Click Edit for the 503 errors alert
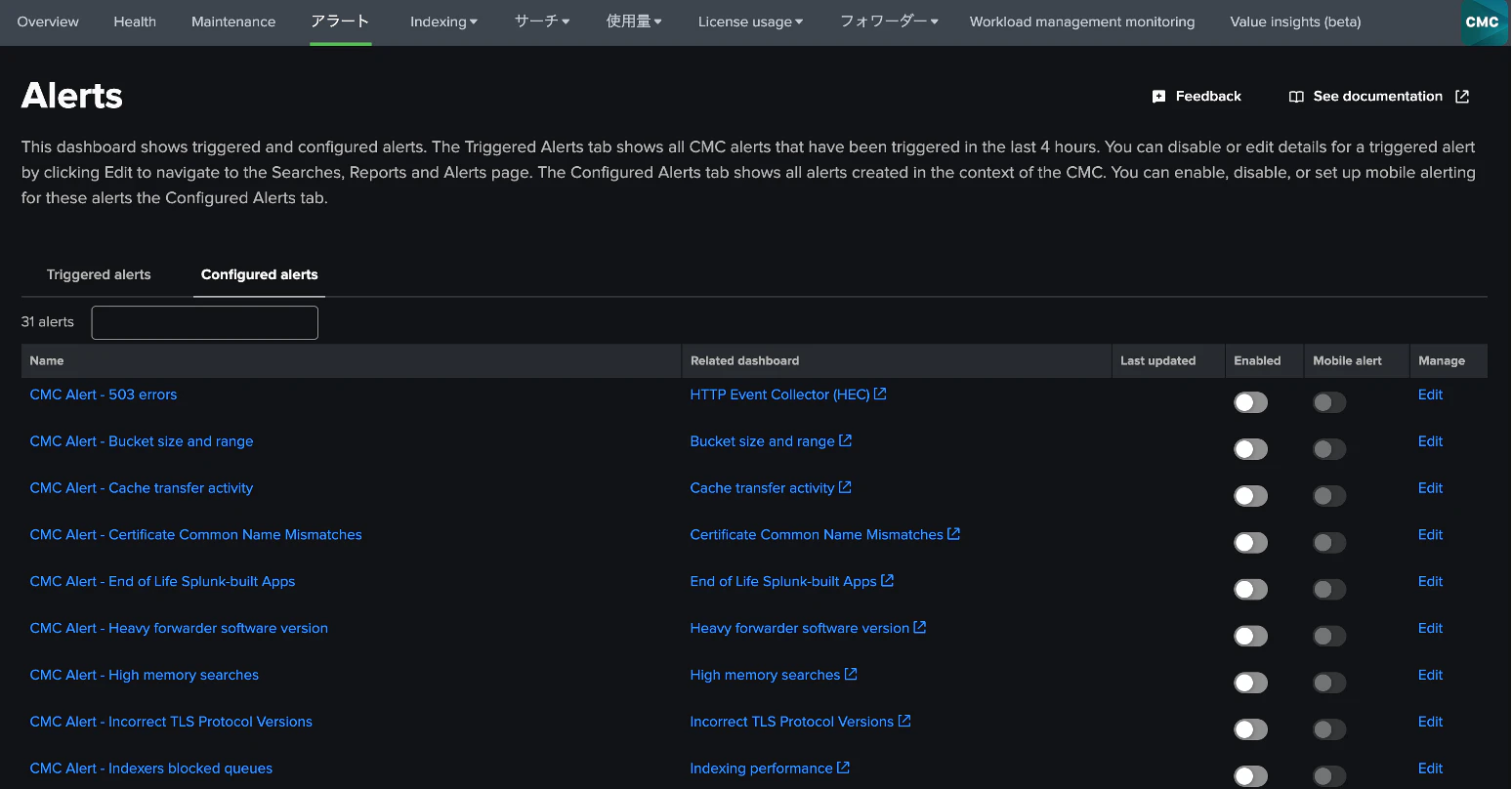The image size is (1512, 789). click(x=1430, y=394)
